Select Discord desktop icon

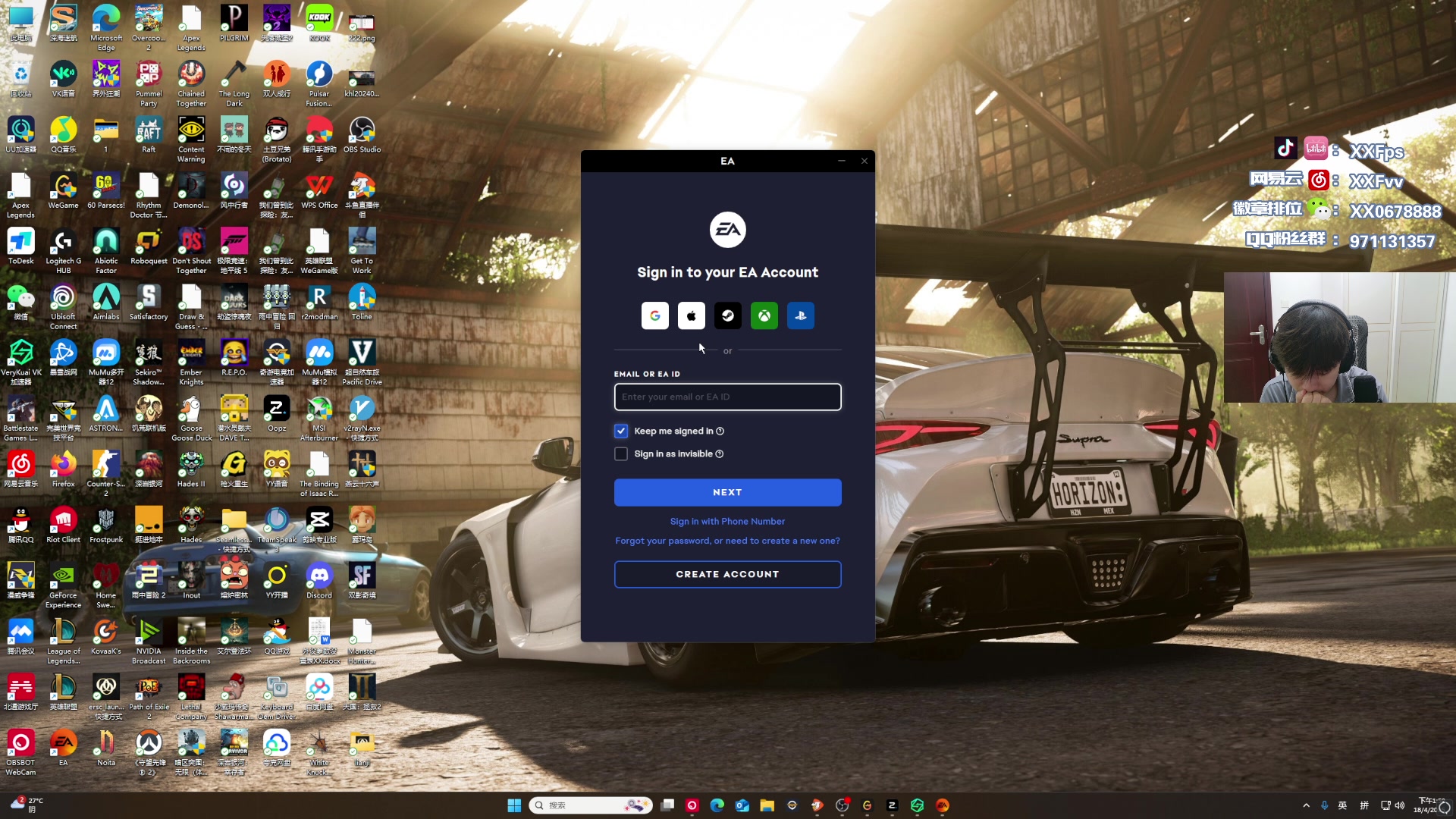coord(319,581)
